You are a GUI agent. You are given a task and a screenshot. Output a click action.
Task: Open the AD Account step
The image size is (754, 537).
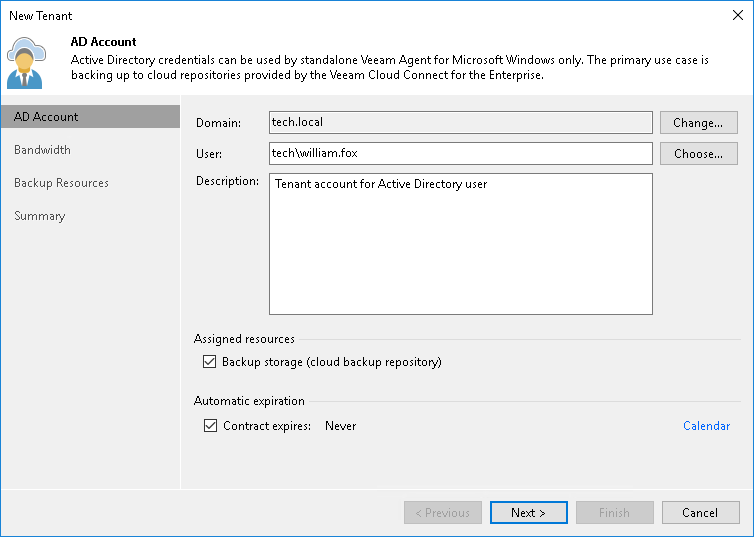point(90,117)
